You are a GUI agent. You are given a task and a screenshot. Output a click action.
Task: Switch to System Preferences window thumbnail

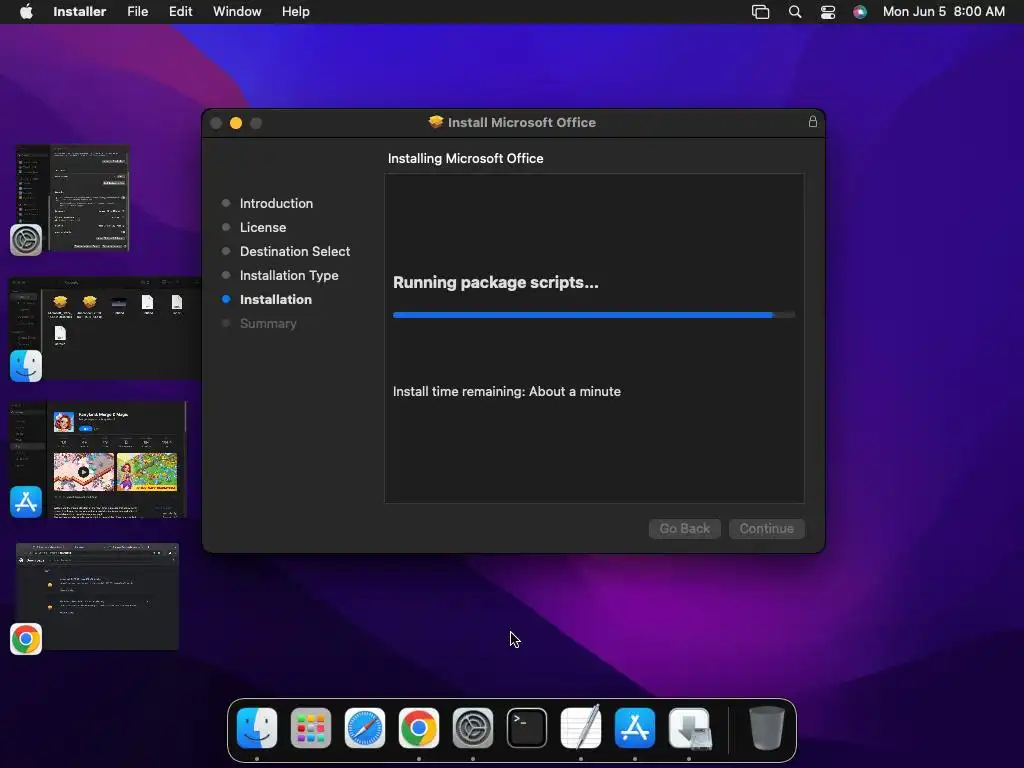point(73,198)
